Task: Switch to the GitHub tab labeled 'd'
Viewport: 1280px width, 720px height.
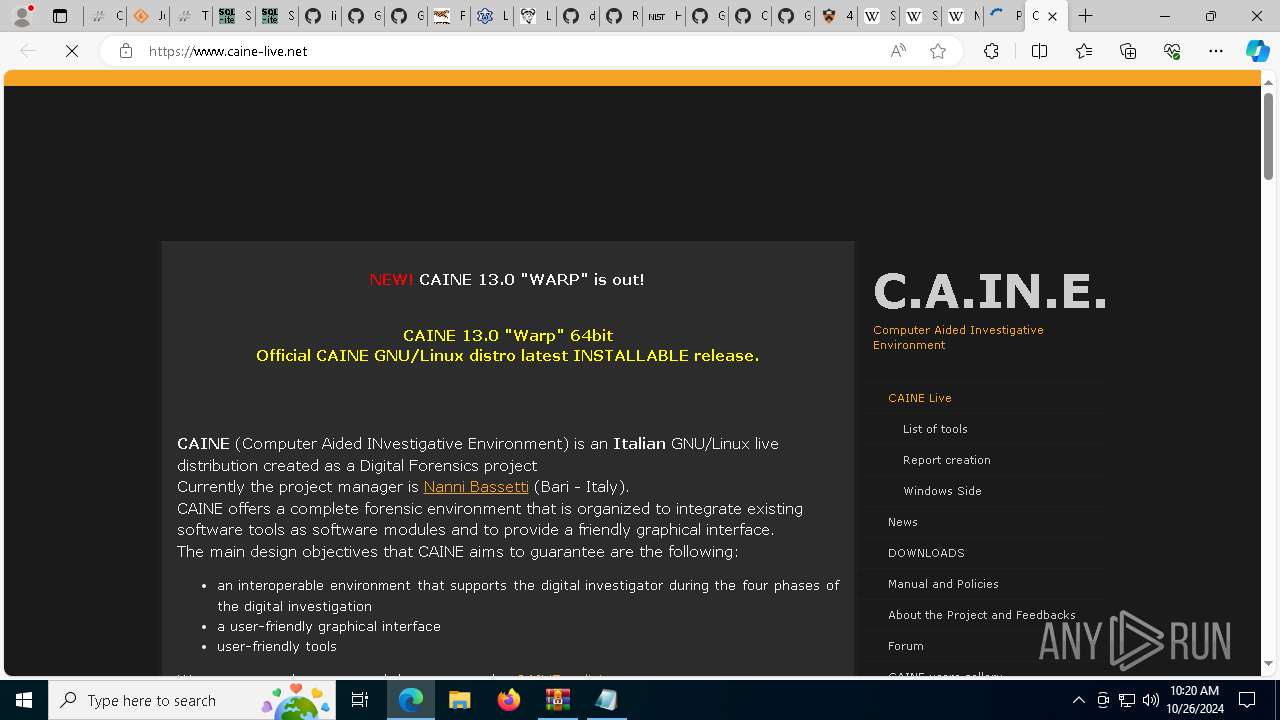Action: click(x=577, y=16)
